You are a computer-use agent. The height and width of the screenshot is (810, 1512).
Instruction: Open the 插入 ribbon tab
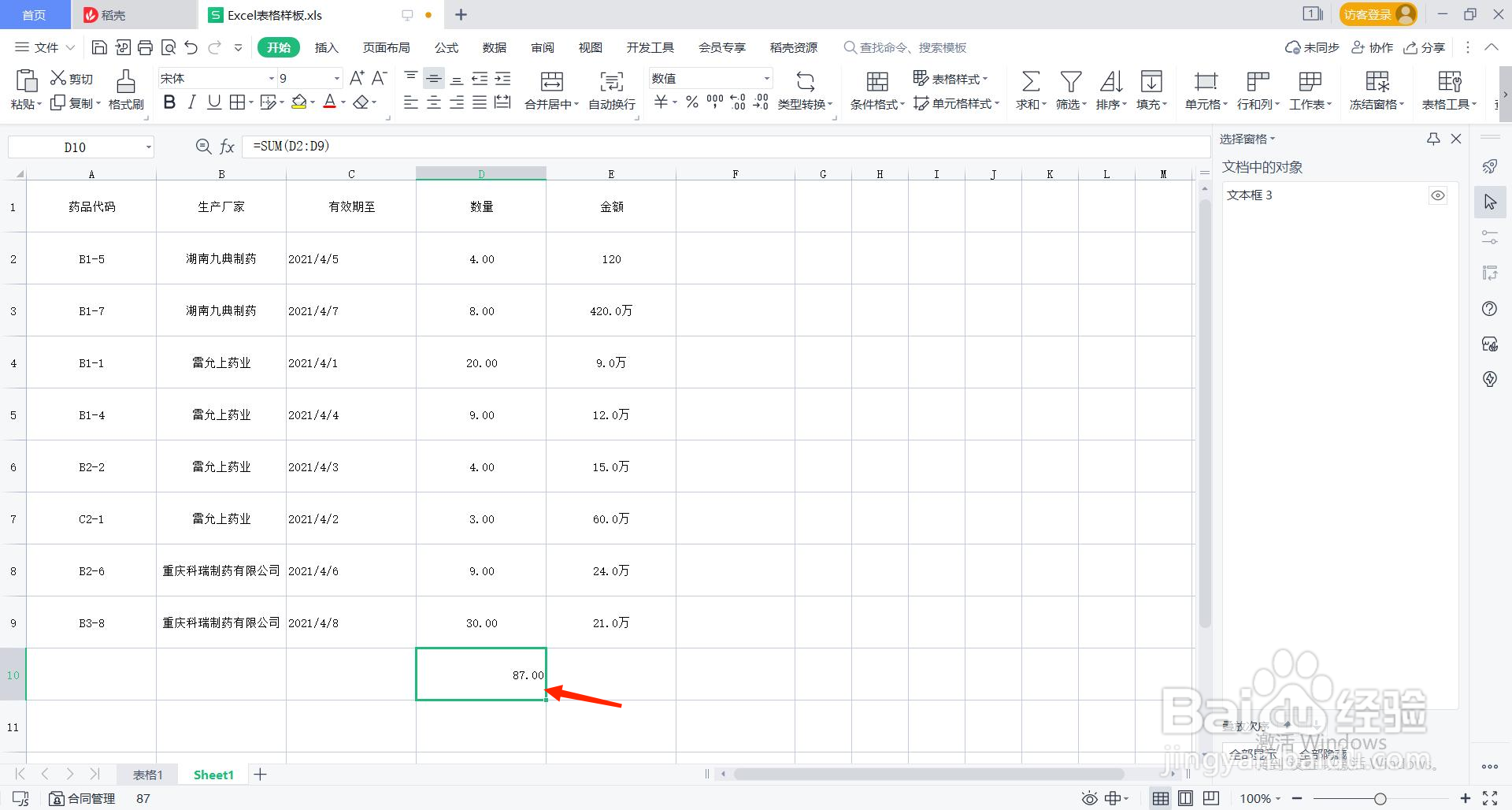pos(326,47)
